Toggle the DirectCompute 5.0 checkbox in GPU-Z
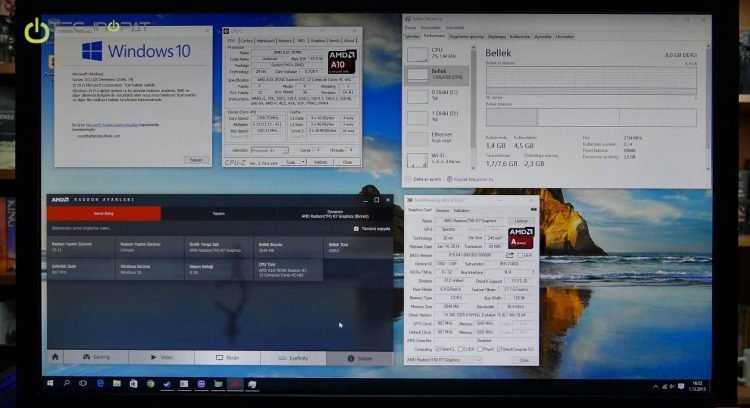 click(x=499, y=349)
